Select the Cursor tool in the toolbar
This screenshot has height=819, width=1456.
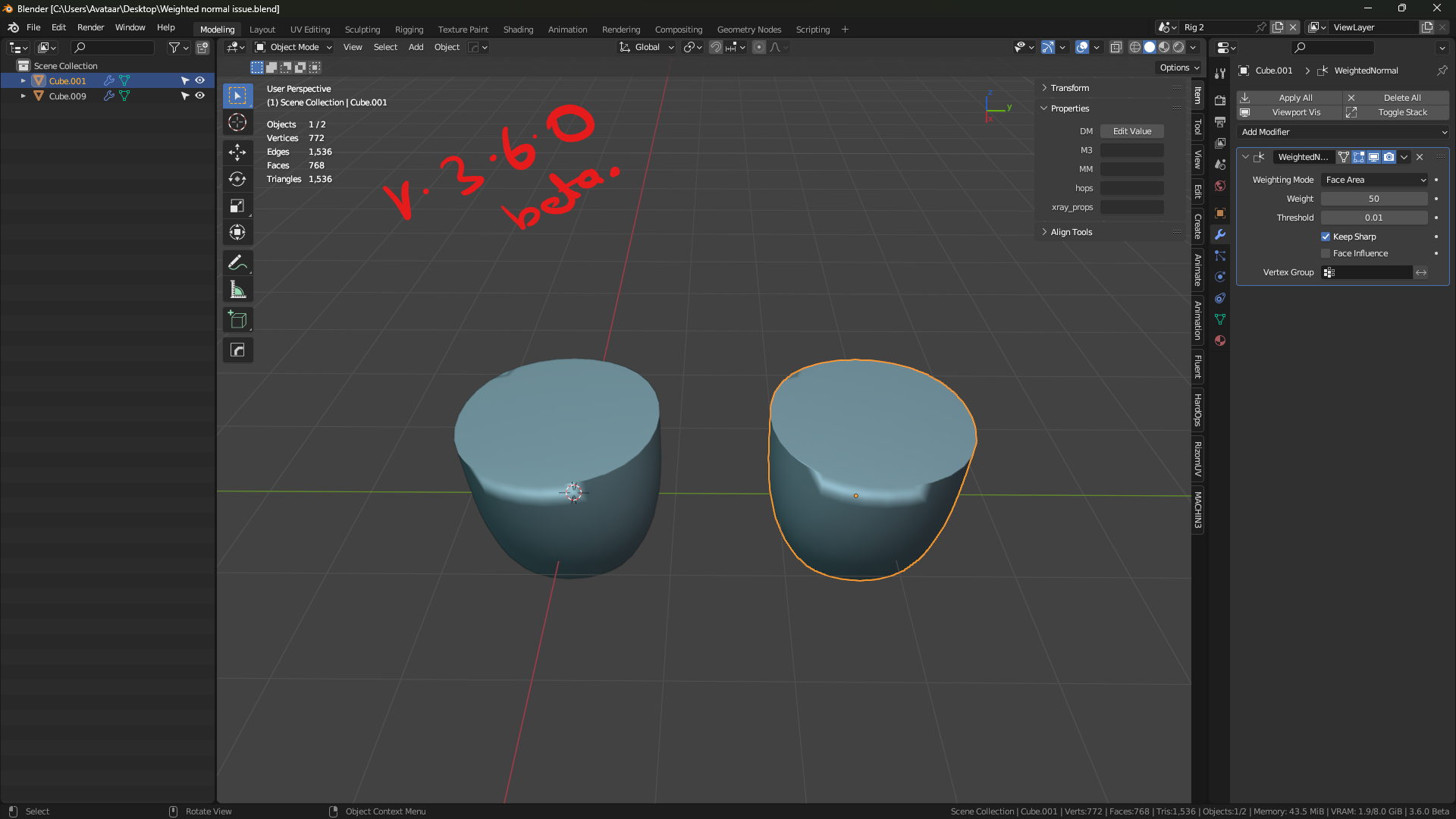tap(237, 122)
